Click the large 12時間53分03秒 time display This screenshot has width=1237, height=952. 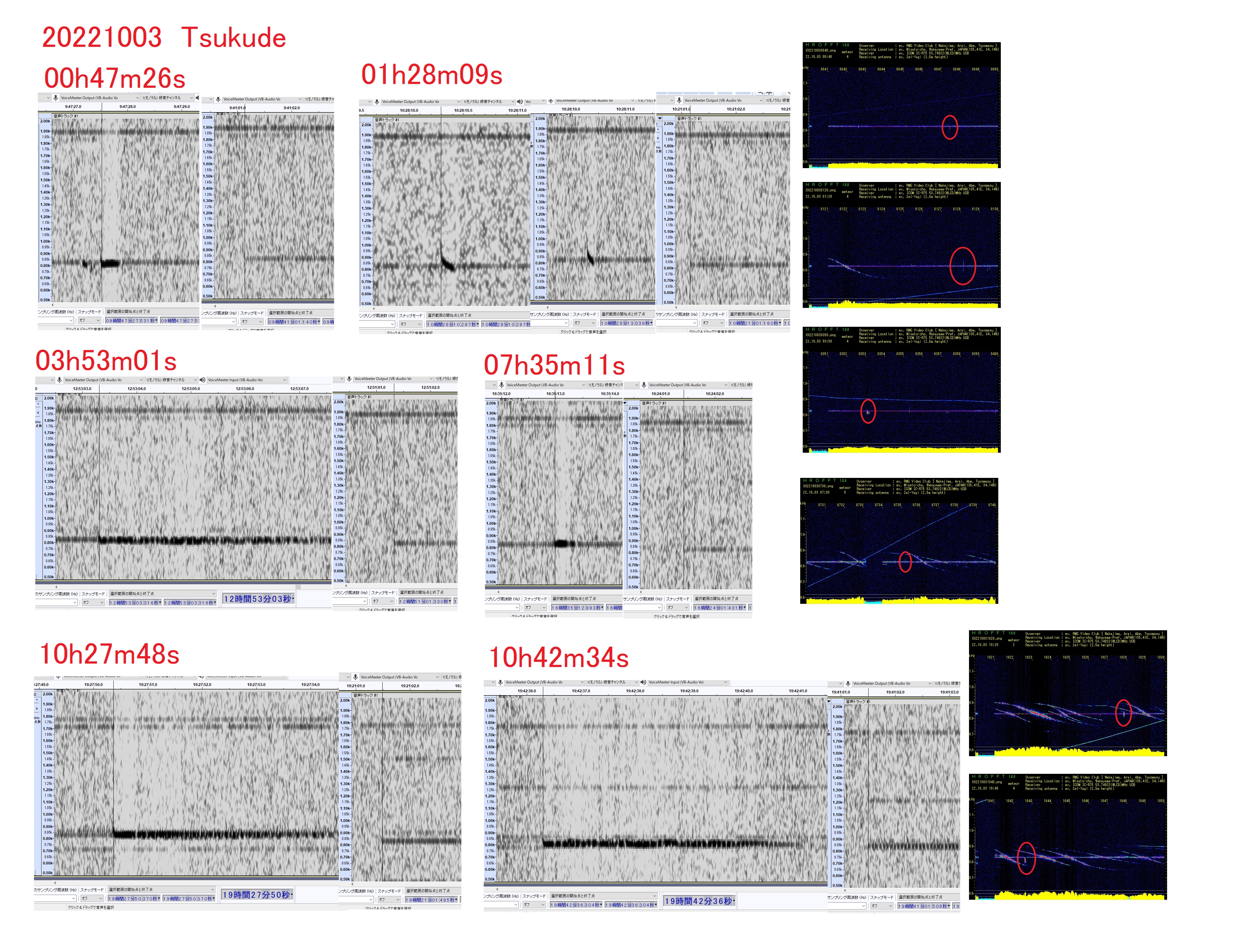coord(258,598)
